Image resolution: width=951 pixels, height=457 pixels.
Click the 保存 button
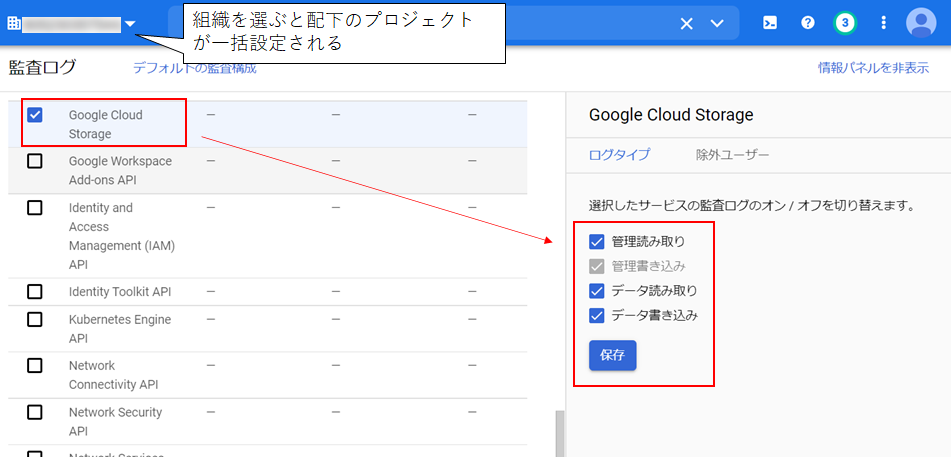tap(613, 355)
